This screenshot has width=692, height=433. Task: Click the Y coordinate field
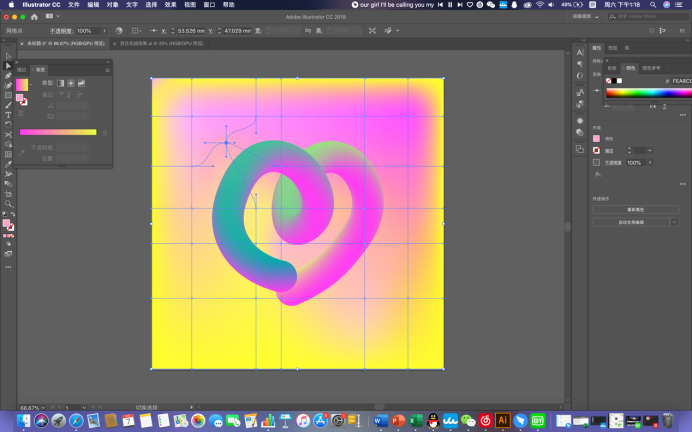[237, 31]
